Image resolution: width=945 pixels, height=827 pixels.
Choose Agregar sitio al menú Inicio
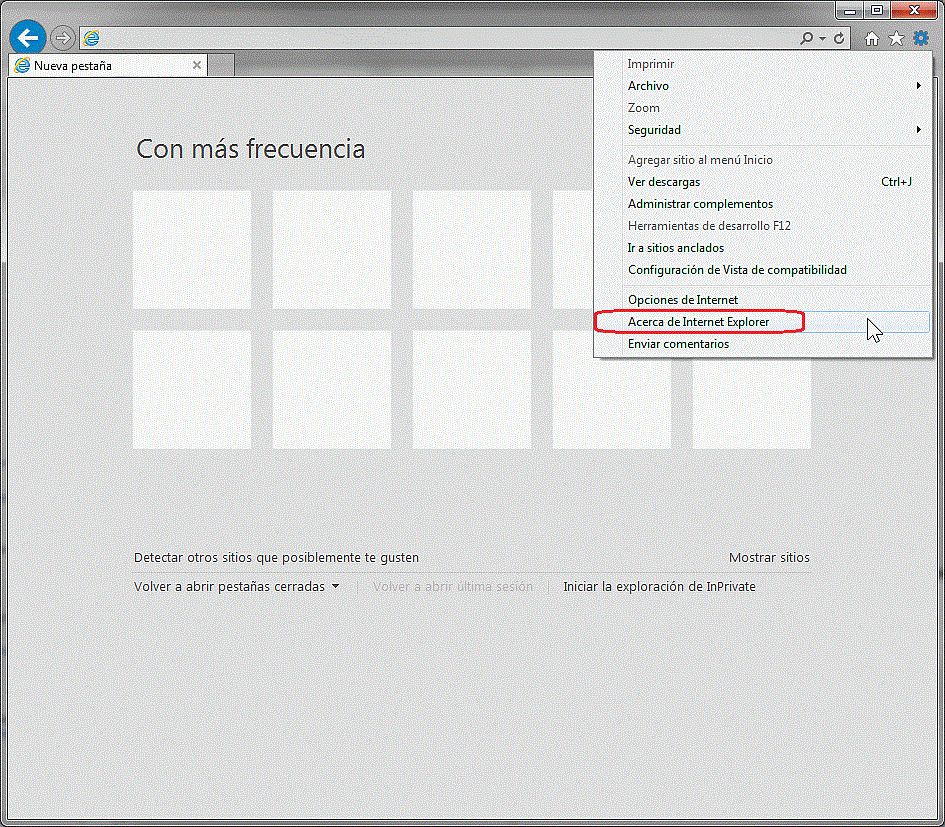click(x=763, y=160)
